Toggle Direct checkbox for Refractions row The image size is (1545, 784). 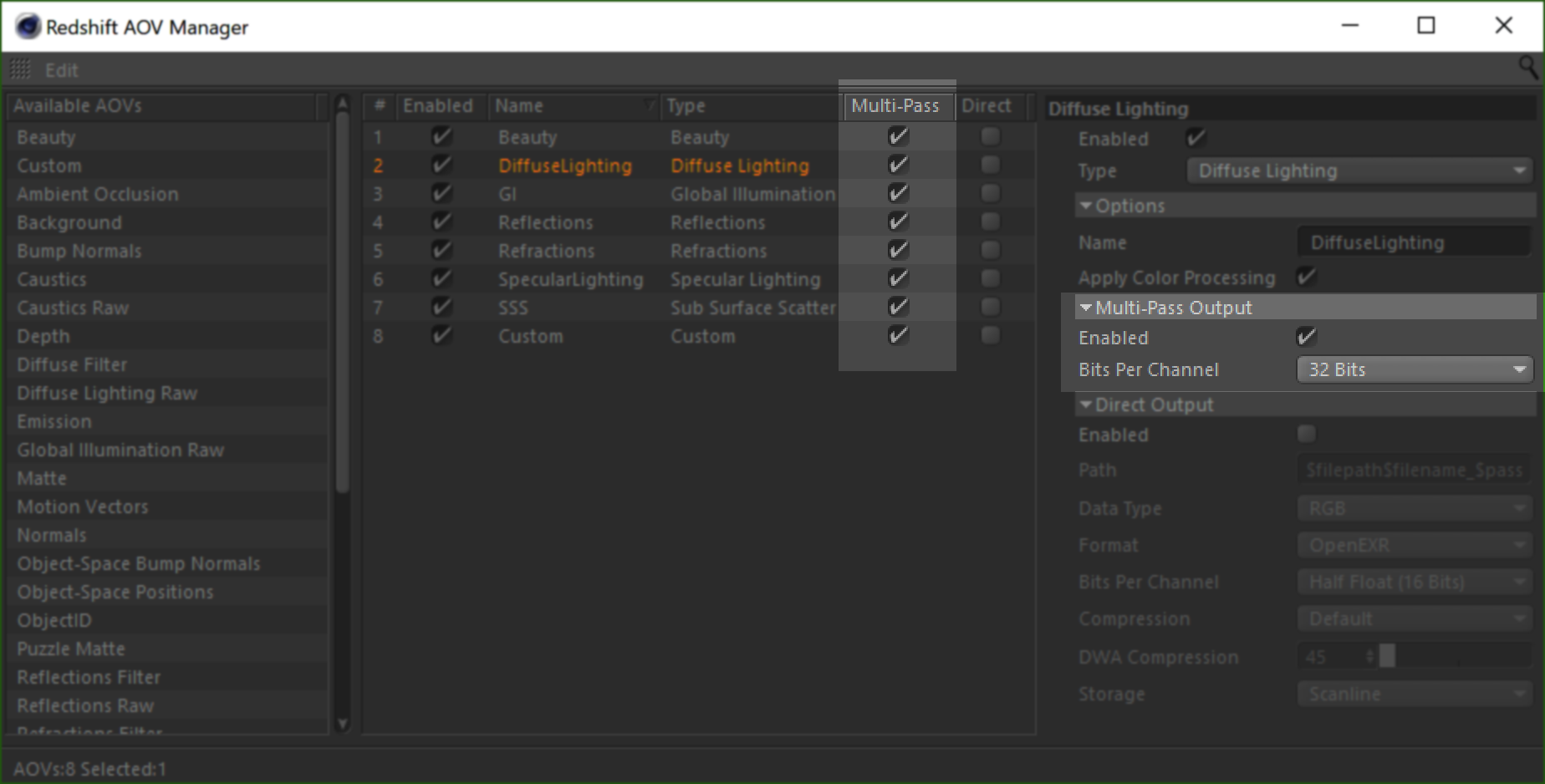pos(991,250)
